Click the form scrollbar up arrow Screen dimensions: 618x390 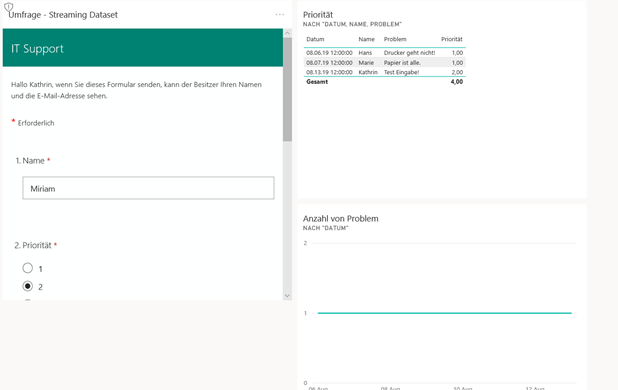tap(287, 33)
